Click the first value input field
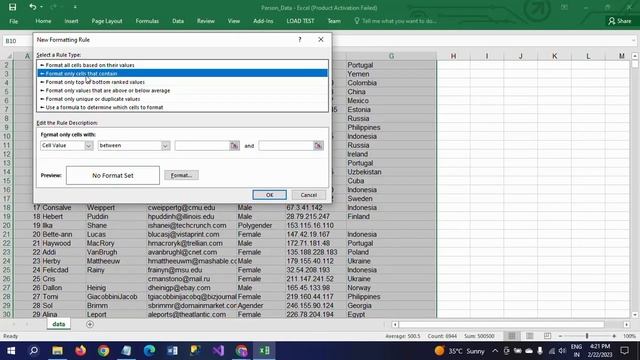The height and width of the screenshot is (360, 640). pos(202,146)
